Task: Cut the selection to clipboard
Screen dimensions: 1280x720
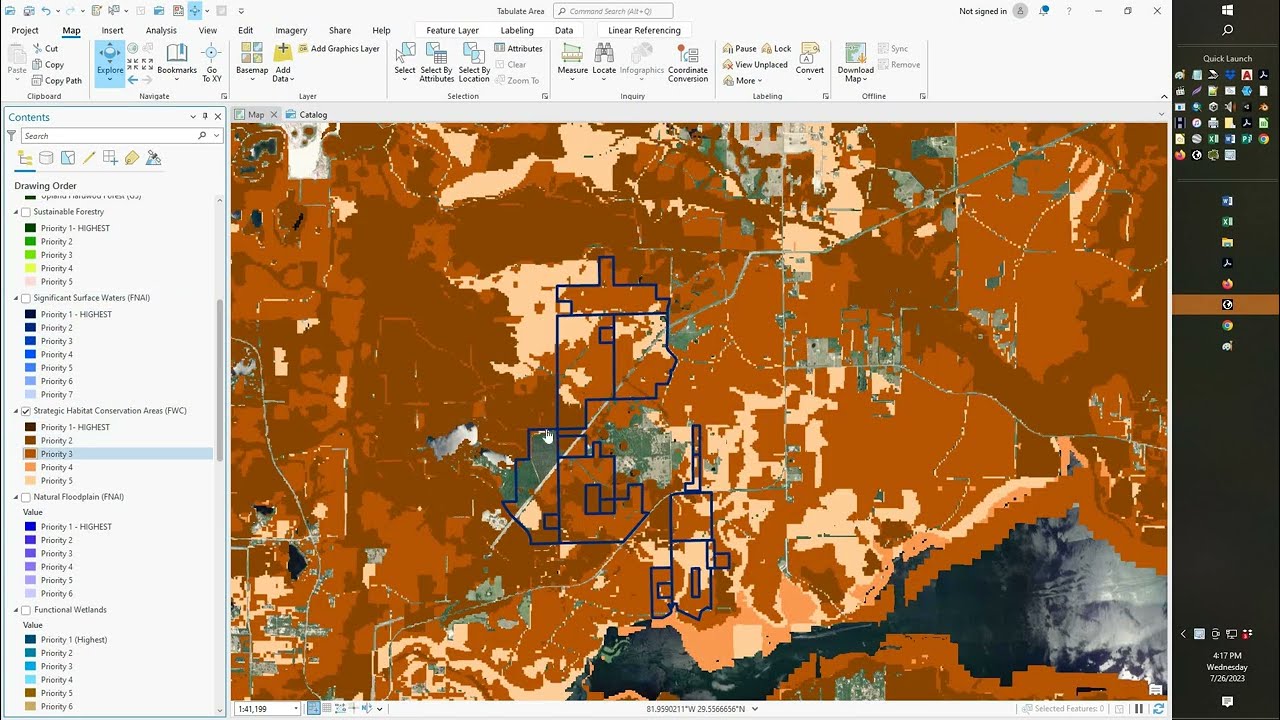Action: pyautogui.click(x=45, y=48)
